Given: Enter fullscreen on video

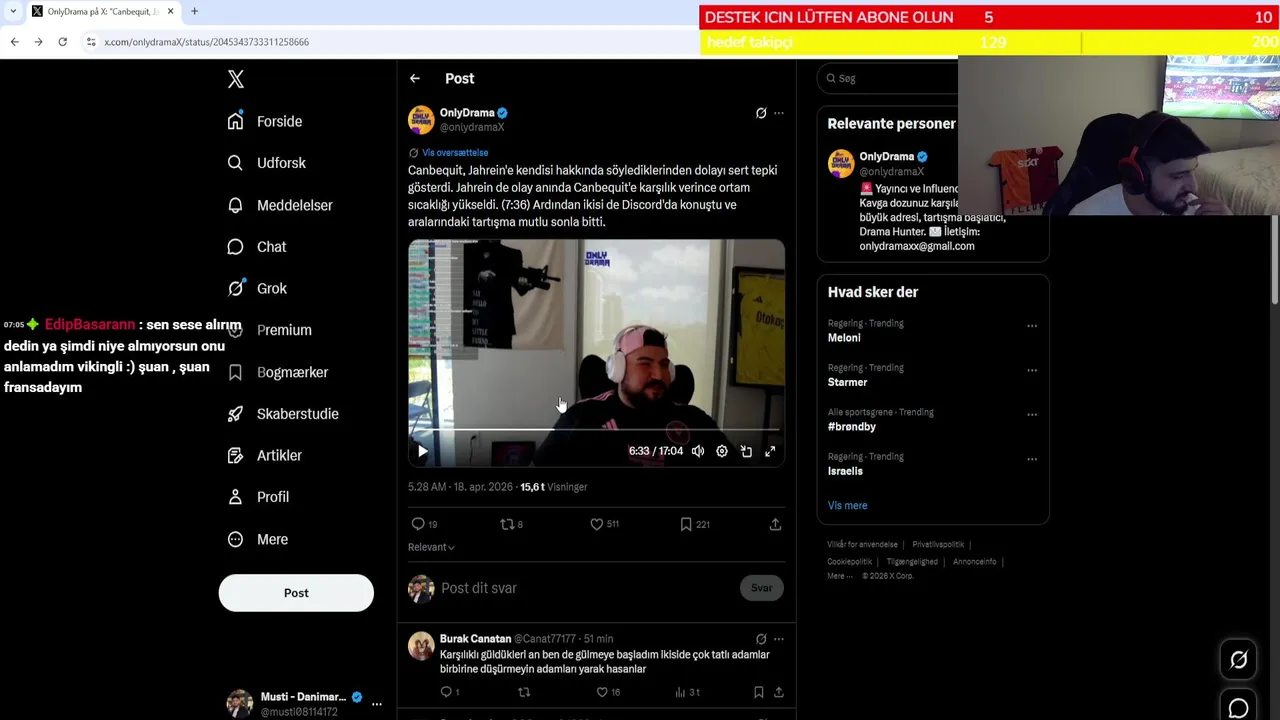Looking at the screenshot, I should coord(770,451).
